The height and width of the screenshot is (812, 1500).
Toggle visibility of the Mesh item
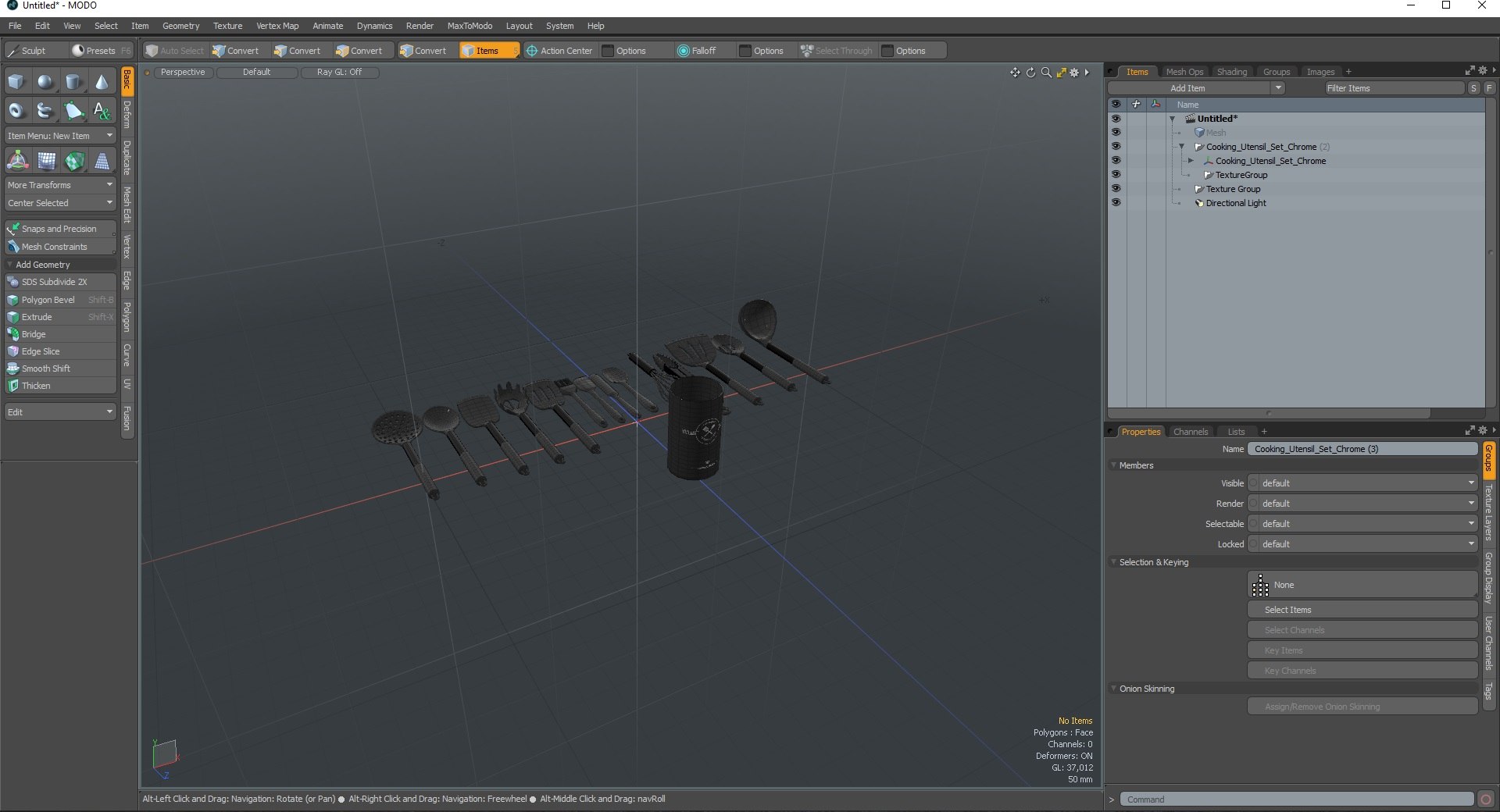click(x=1116, y=133)
